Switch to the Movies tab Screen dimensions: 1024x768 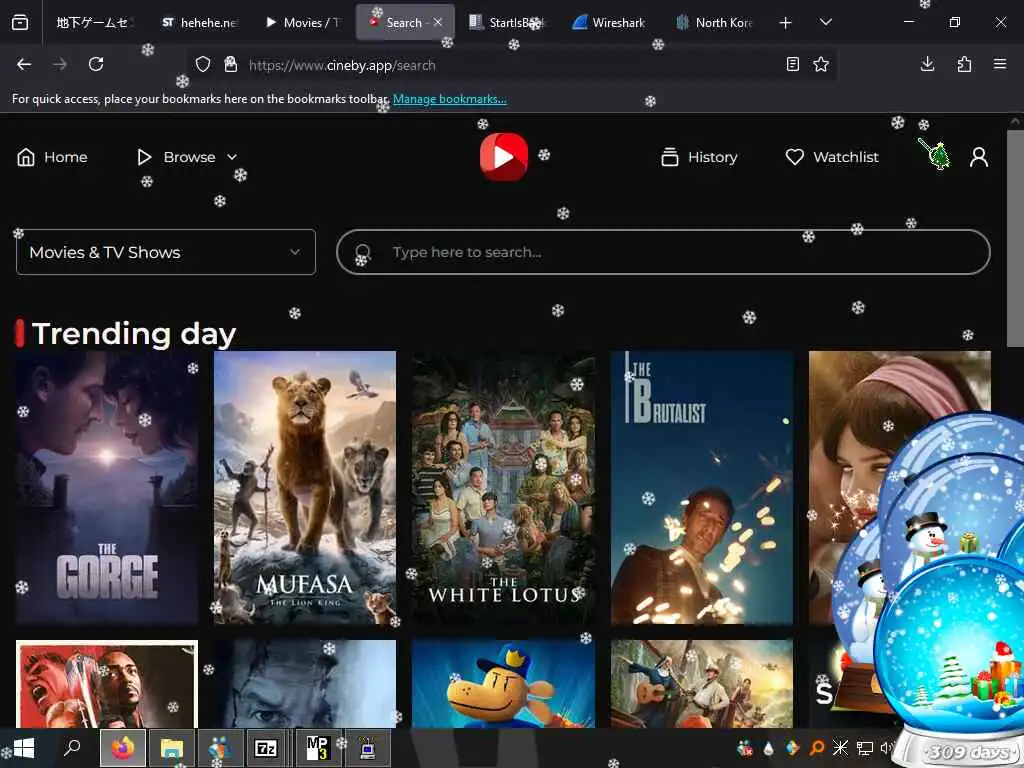303,22
